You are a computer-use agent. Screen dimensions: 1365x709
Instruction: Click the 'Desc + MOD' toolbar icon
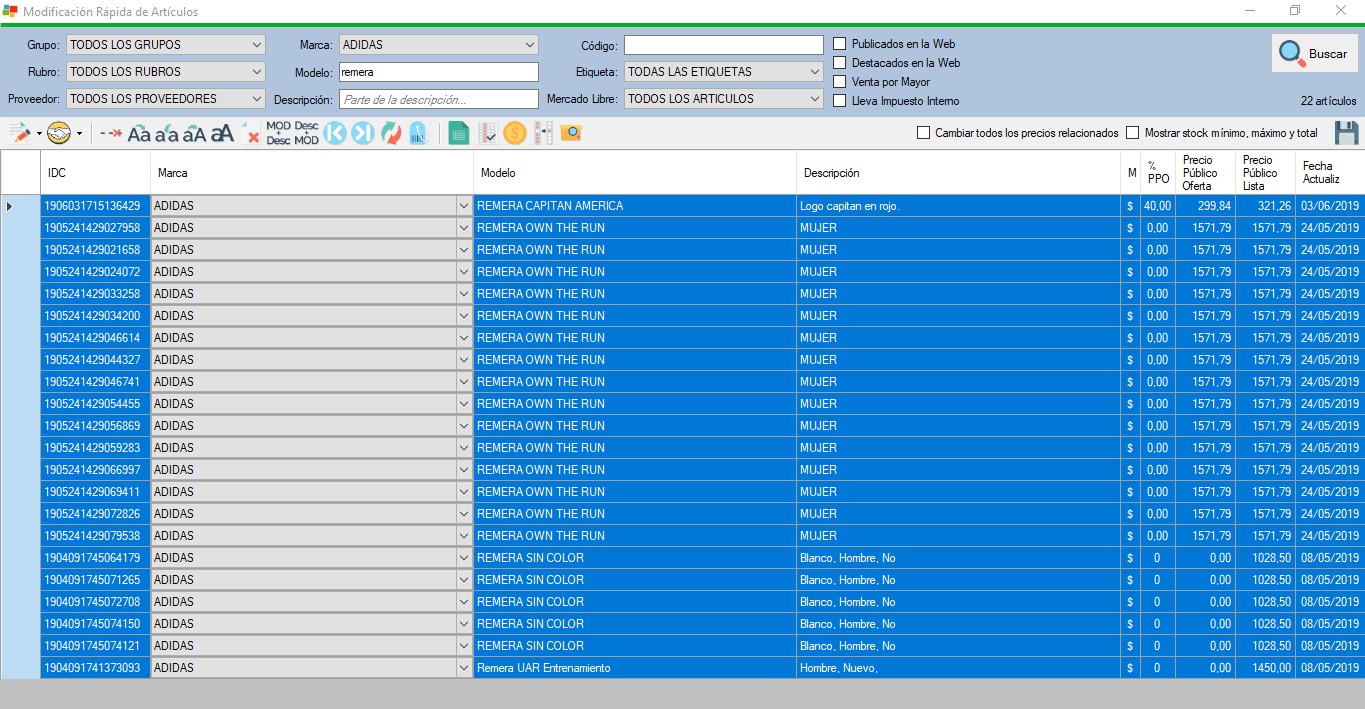click(x=306, y=133)
